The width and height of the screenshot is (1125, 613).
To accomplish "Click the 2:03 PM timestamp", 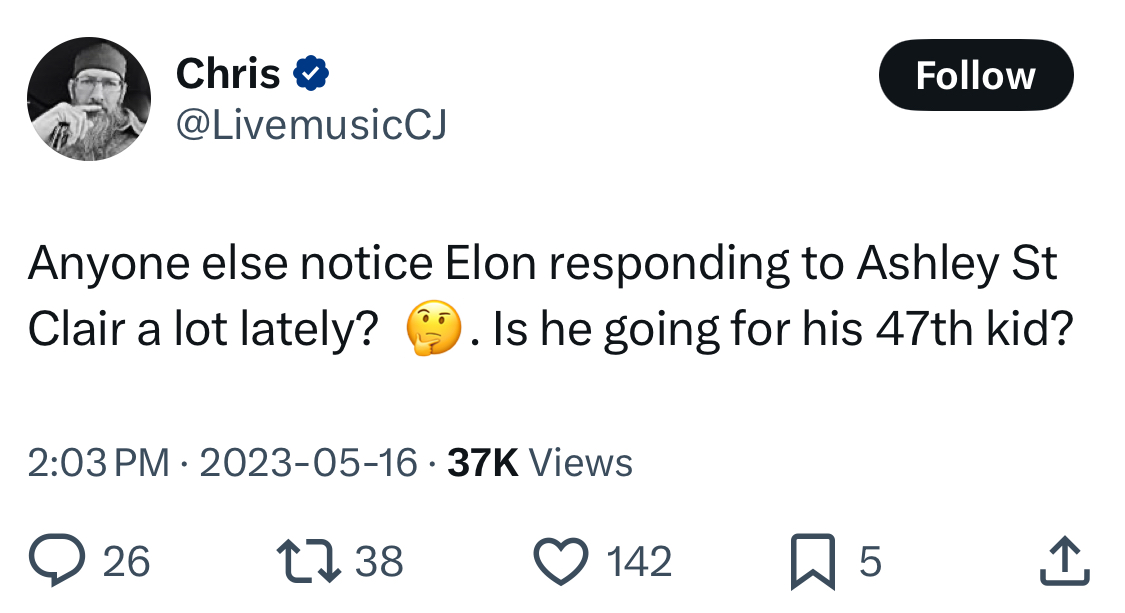I will pyautogui.click(x=98, y=462).
